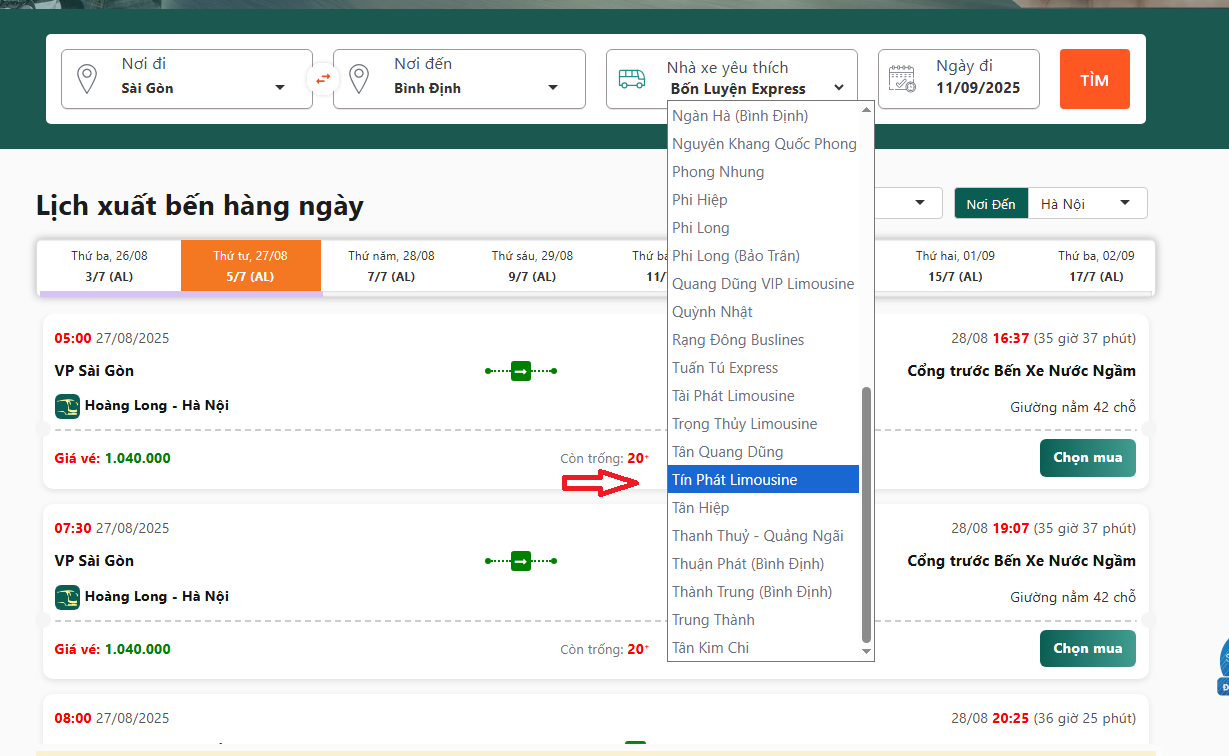Choose Rạng Đông Buslines in operator list
Screen dimensions: 1229x756
point(738,340)
